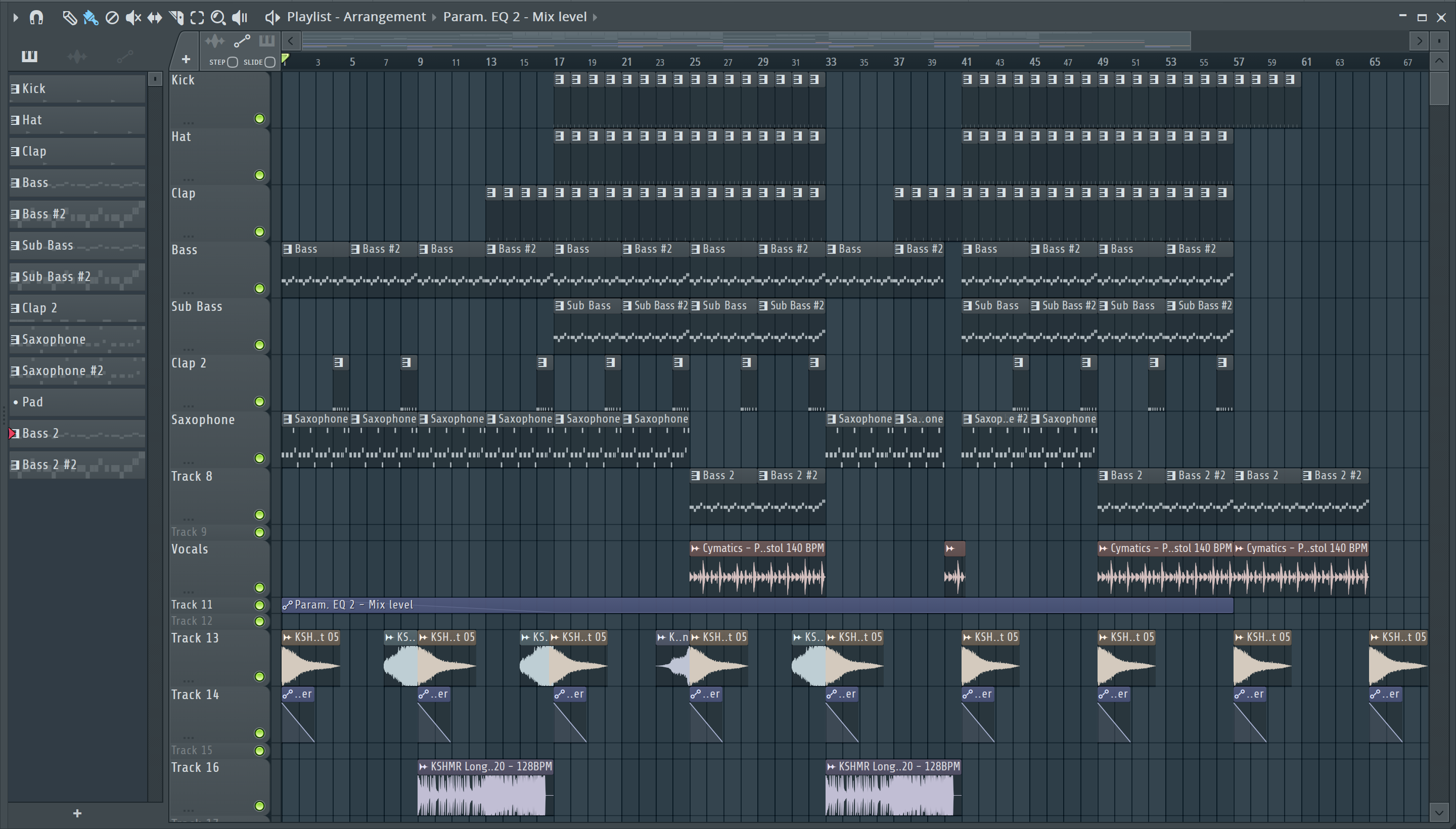Select Hat pattern in picker

(77, 120)
